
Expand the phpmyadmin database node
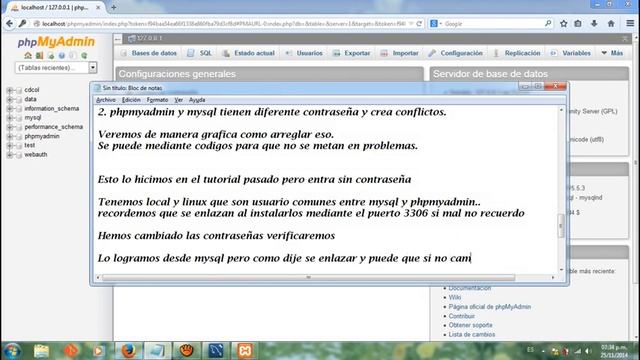click(10, 136)
